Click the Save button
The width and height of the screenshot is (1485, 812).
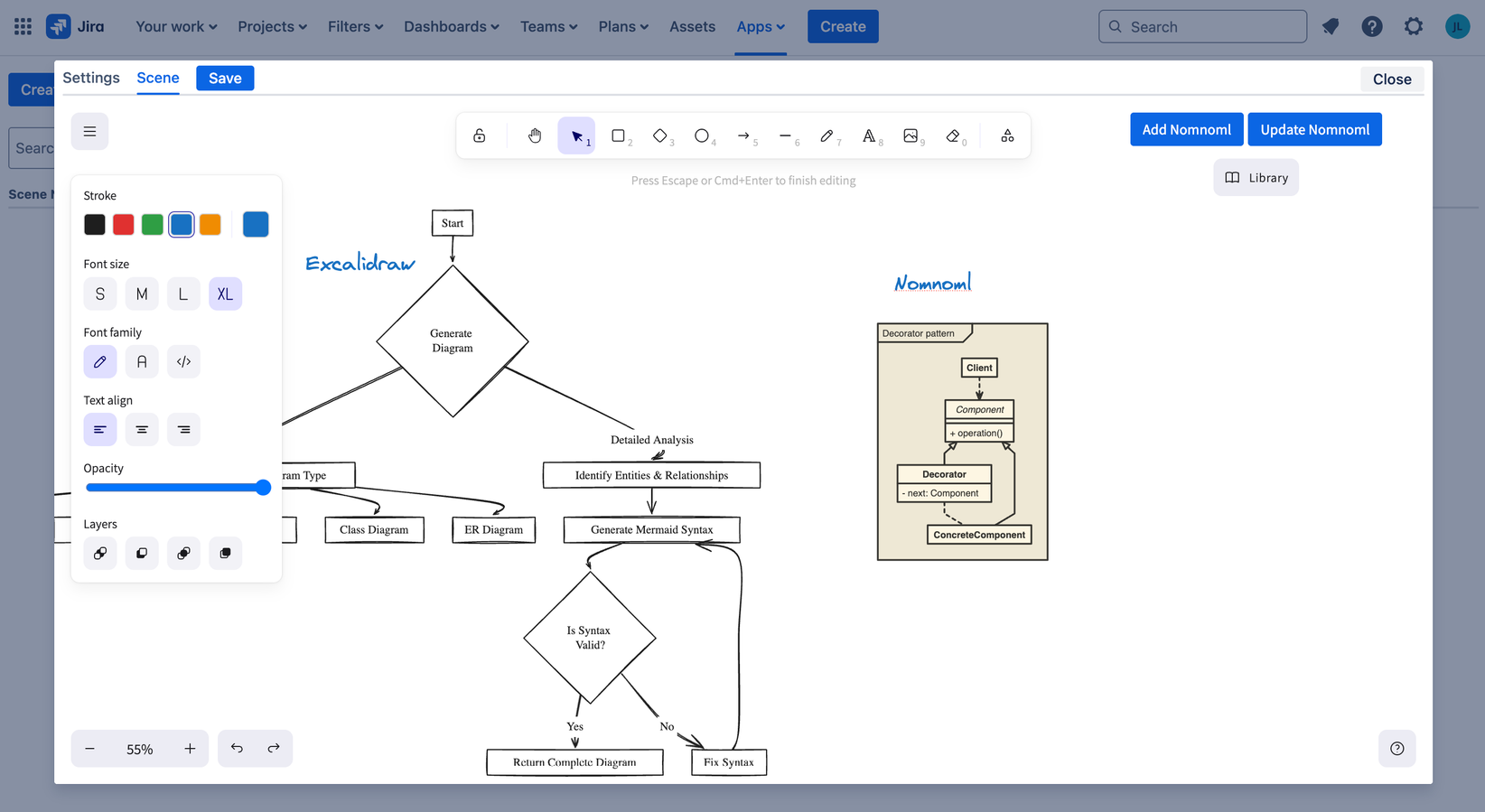tap(225, 79)
